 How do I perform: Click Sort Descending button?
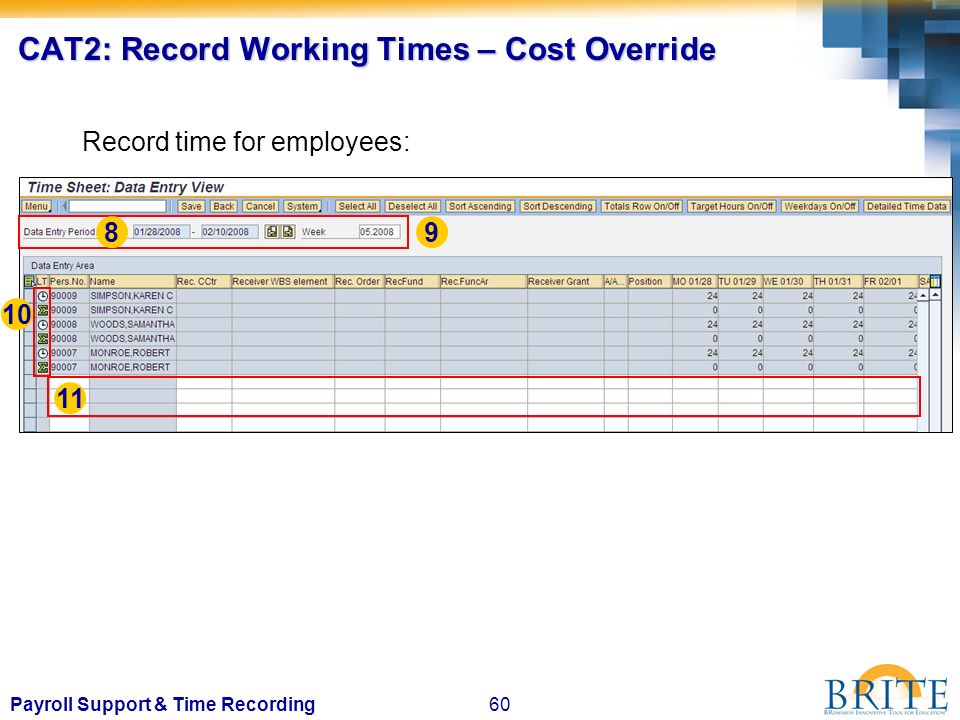(x=558, y=207)
